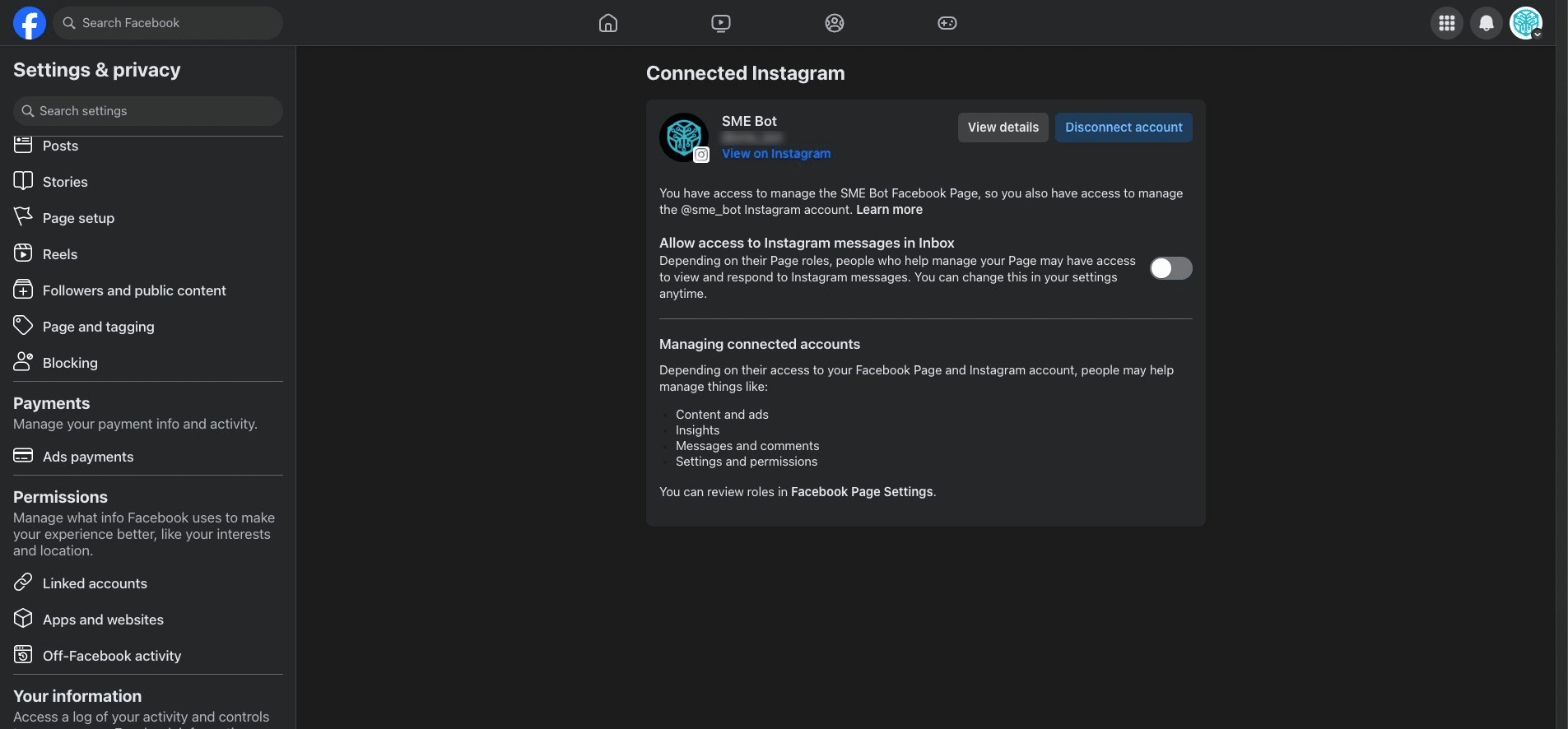The width and height of the screenshot is (1568, 729).
Task: Click the Learn more link
Action: pyautogui.click(x=889, y=210)
